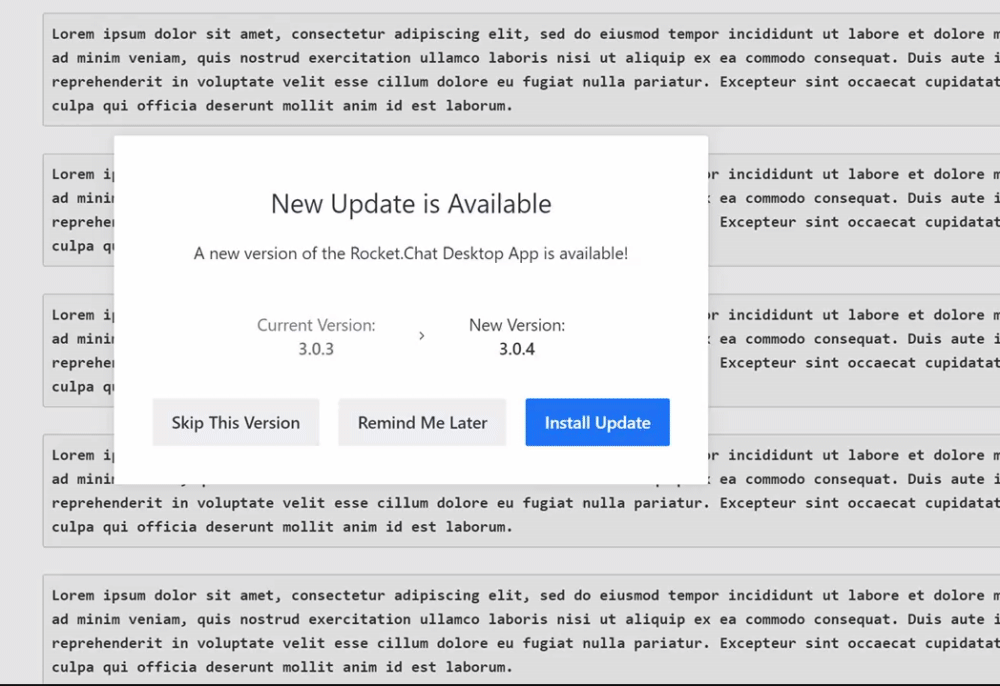The image size is (1000, 686).
Task: Click the last Lorem ipsum paragraph at bottom
Action: (x=523, y=631)
